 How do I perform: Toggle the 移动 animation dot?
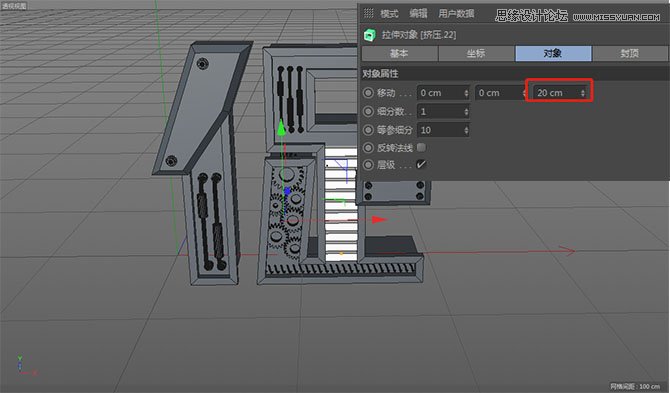(x=368, y=93)
